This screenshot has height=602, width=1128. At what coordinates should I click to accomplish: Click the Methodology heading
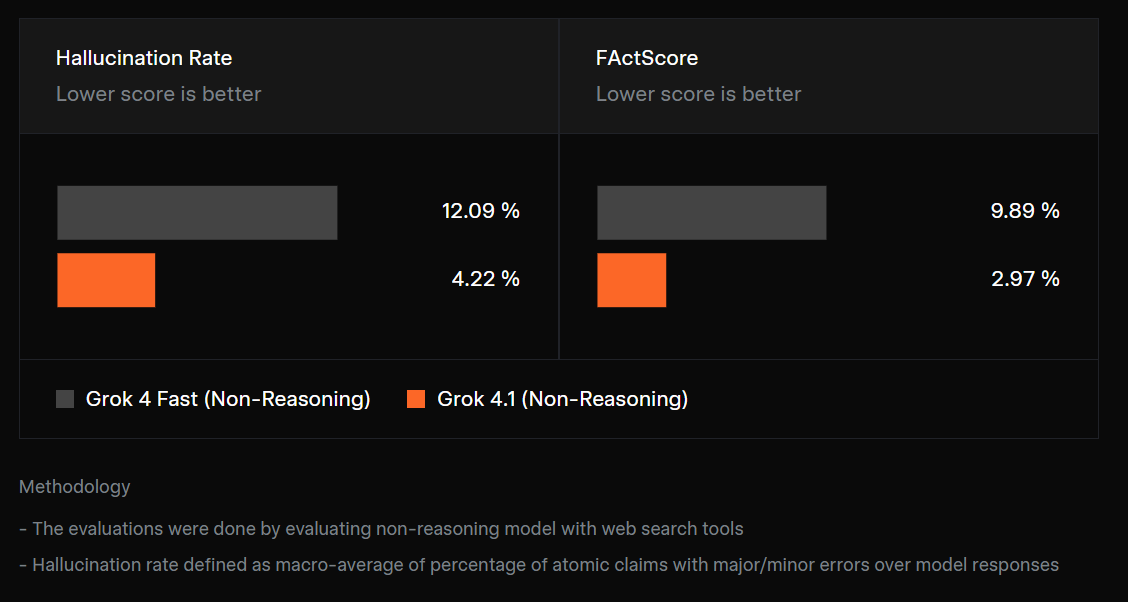(x=75, y=487)
